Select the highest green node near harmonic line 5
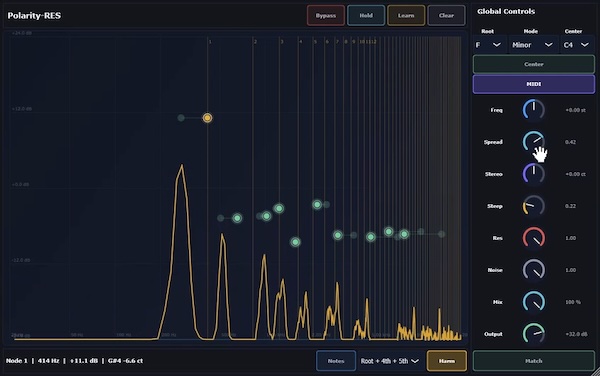The image size is (600, 376). pyautogui.click(x=317, y=205)
